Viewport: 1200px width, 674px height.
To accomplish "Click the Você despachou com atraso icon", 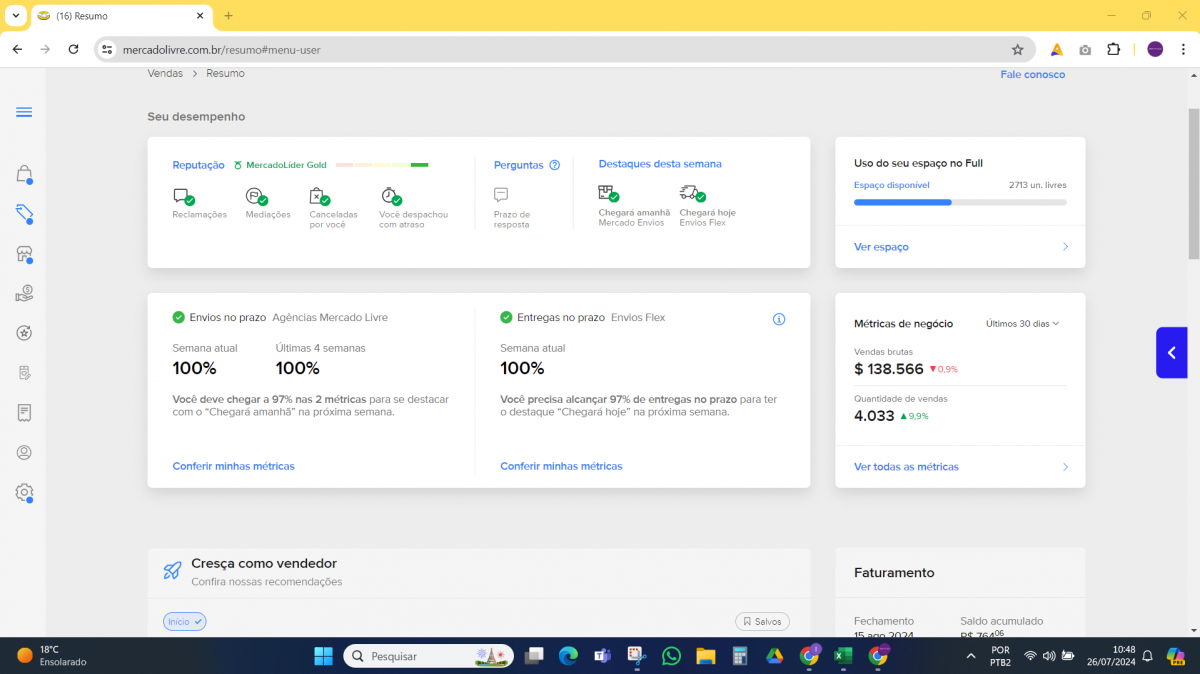I will pos(391,196).
